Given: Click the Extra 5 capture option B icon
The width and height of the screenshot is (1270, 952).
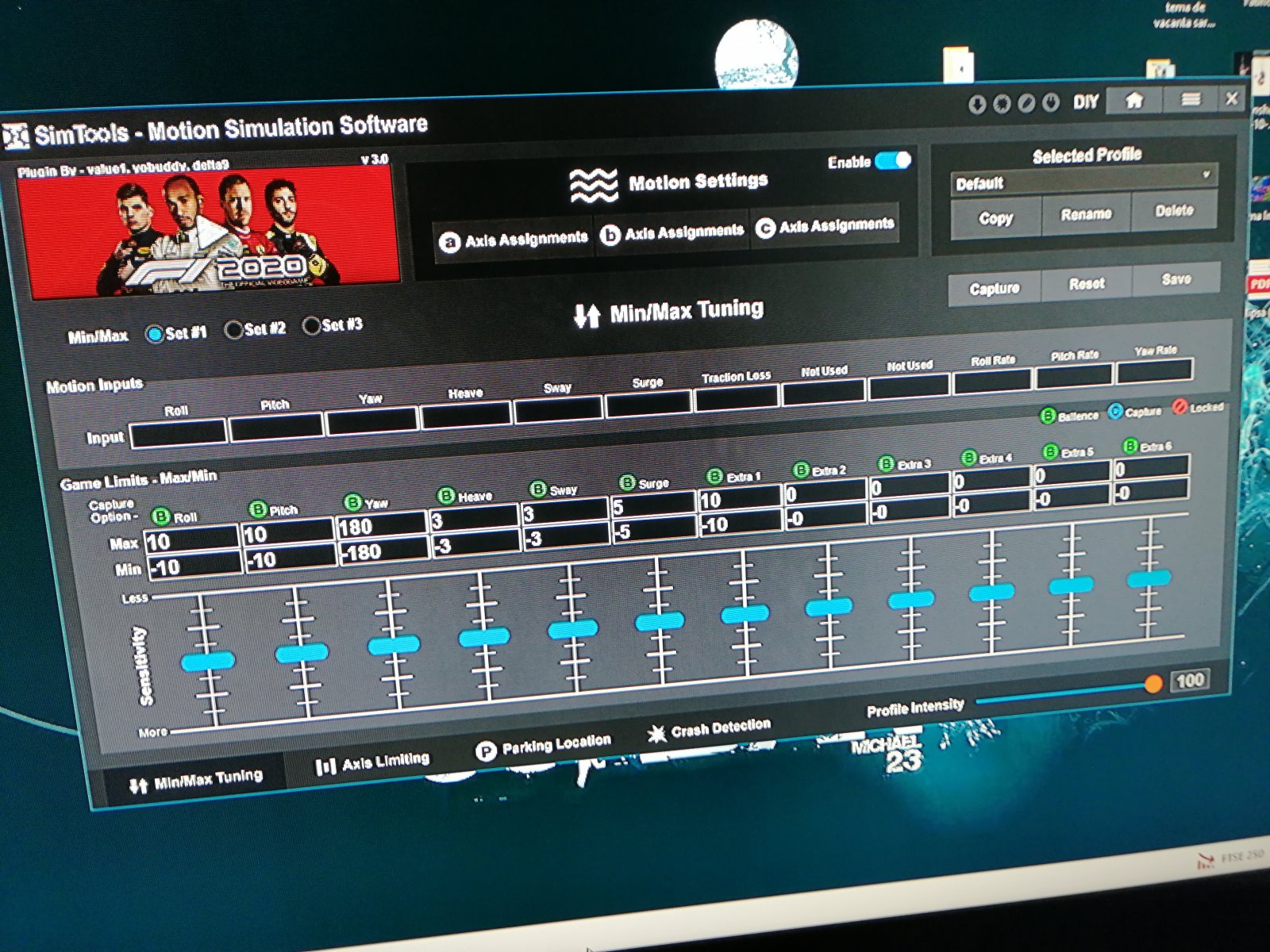Looking at the screenshot, I should tap(1050, 451).
